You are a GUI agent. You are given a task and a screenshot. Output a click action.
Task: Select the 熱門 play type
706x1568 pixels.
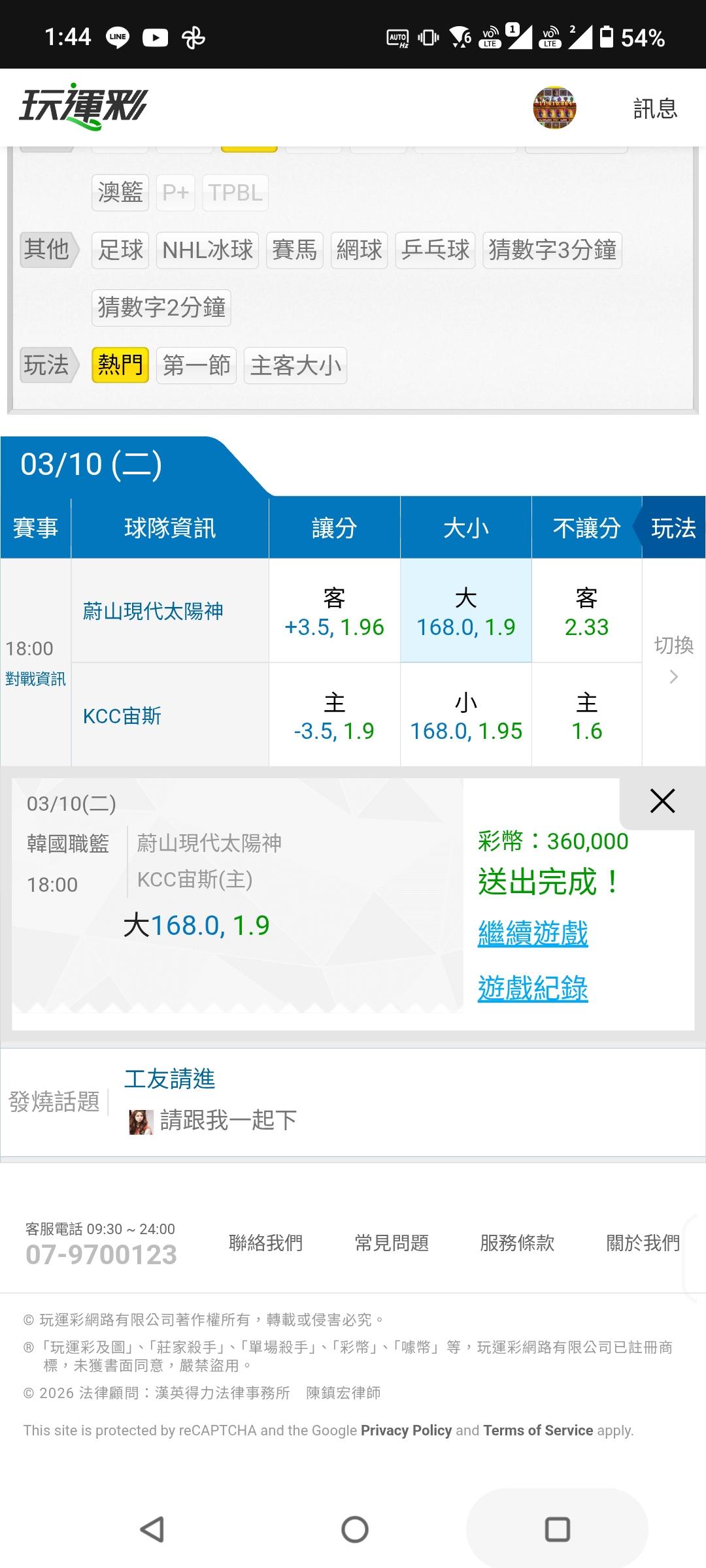pos(120,365)
